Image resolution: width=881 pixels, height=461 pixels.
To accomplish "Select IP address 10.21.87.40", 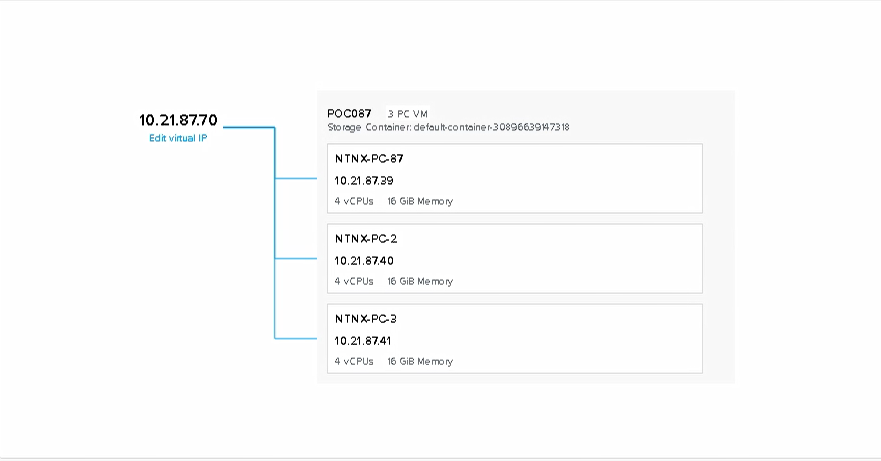I will click(x=364, y=261).
